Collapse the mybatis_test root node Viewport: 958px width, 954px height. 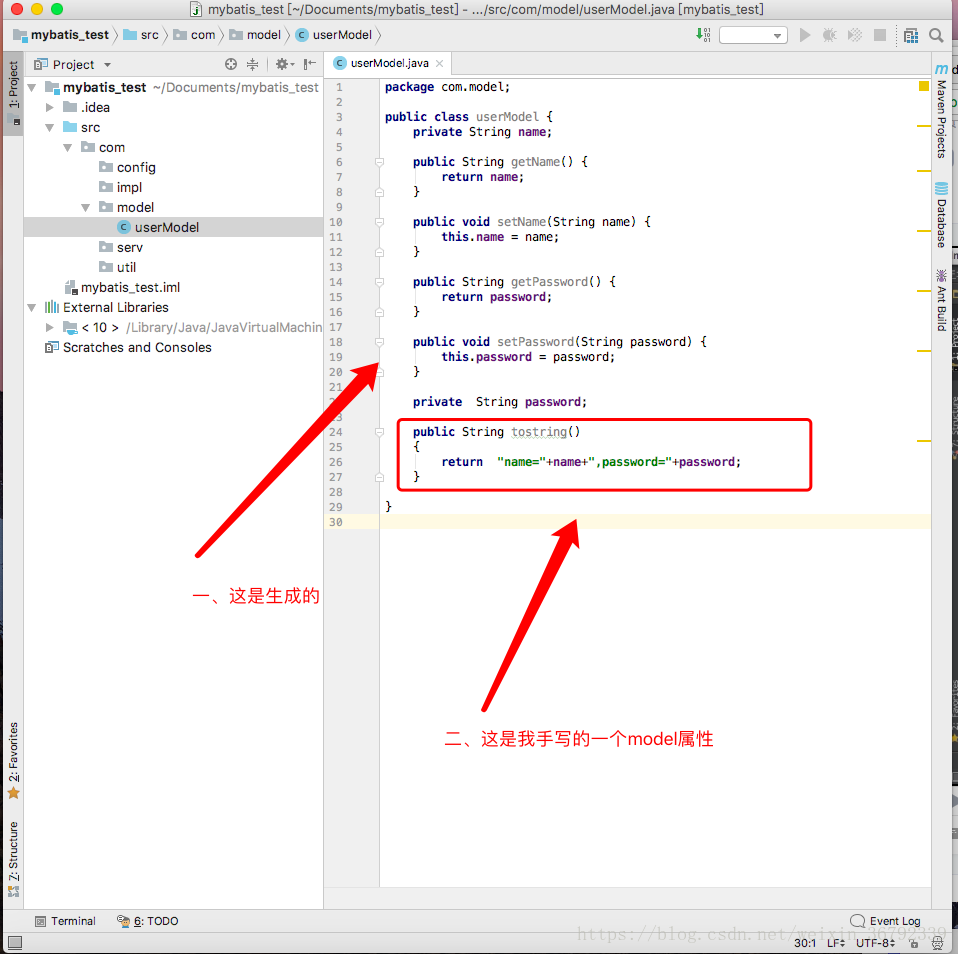32,88
